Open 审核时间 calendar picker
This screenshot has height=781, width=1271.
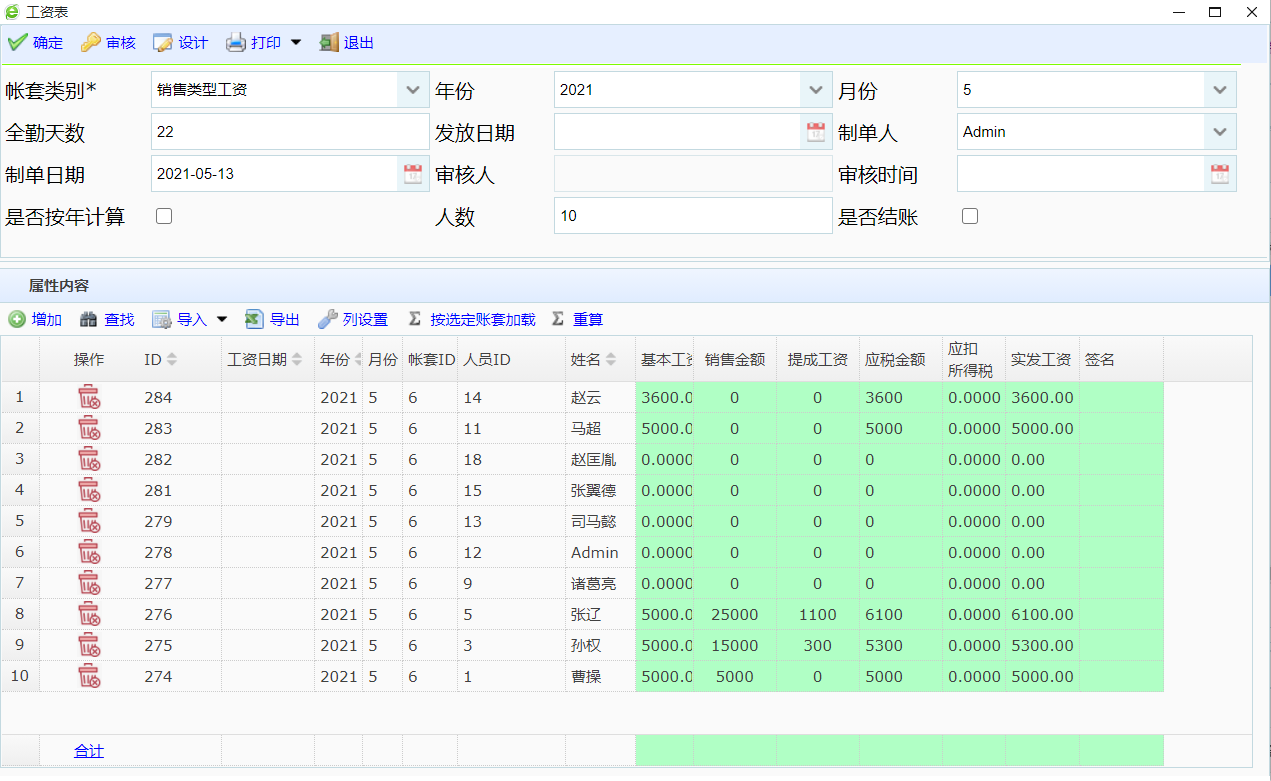pos(1220,174)
